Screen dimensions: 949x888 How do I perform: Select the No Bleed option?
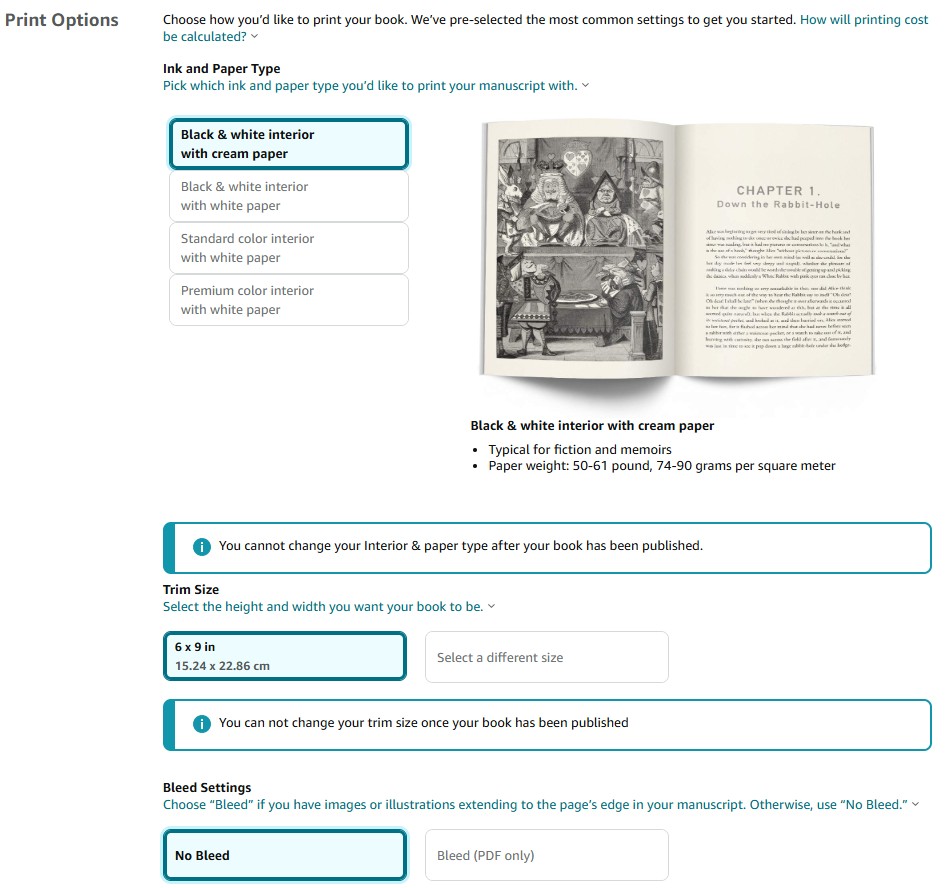285,855
